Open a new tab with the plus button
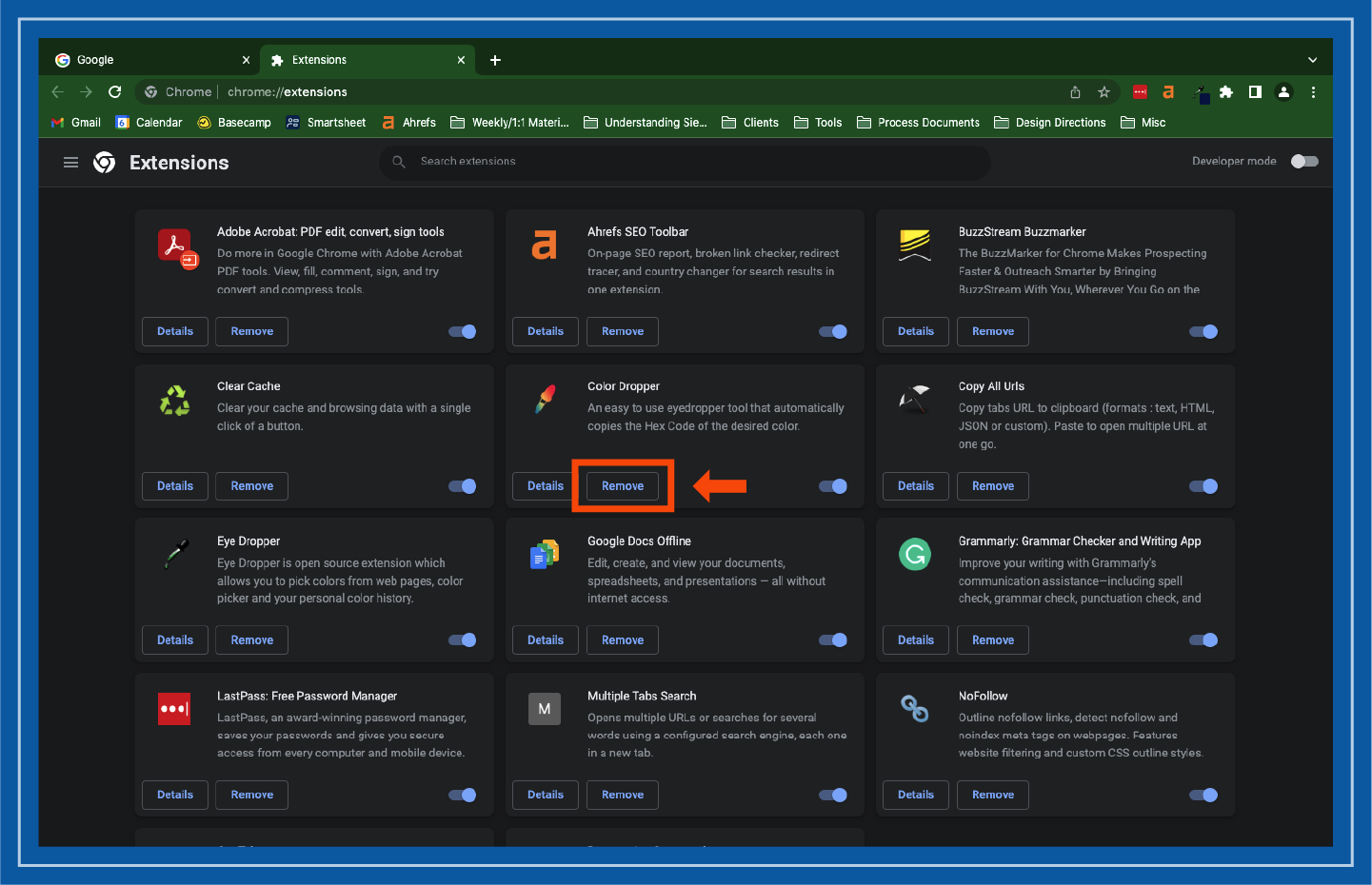 [x=495, y=60]
